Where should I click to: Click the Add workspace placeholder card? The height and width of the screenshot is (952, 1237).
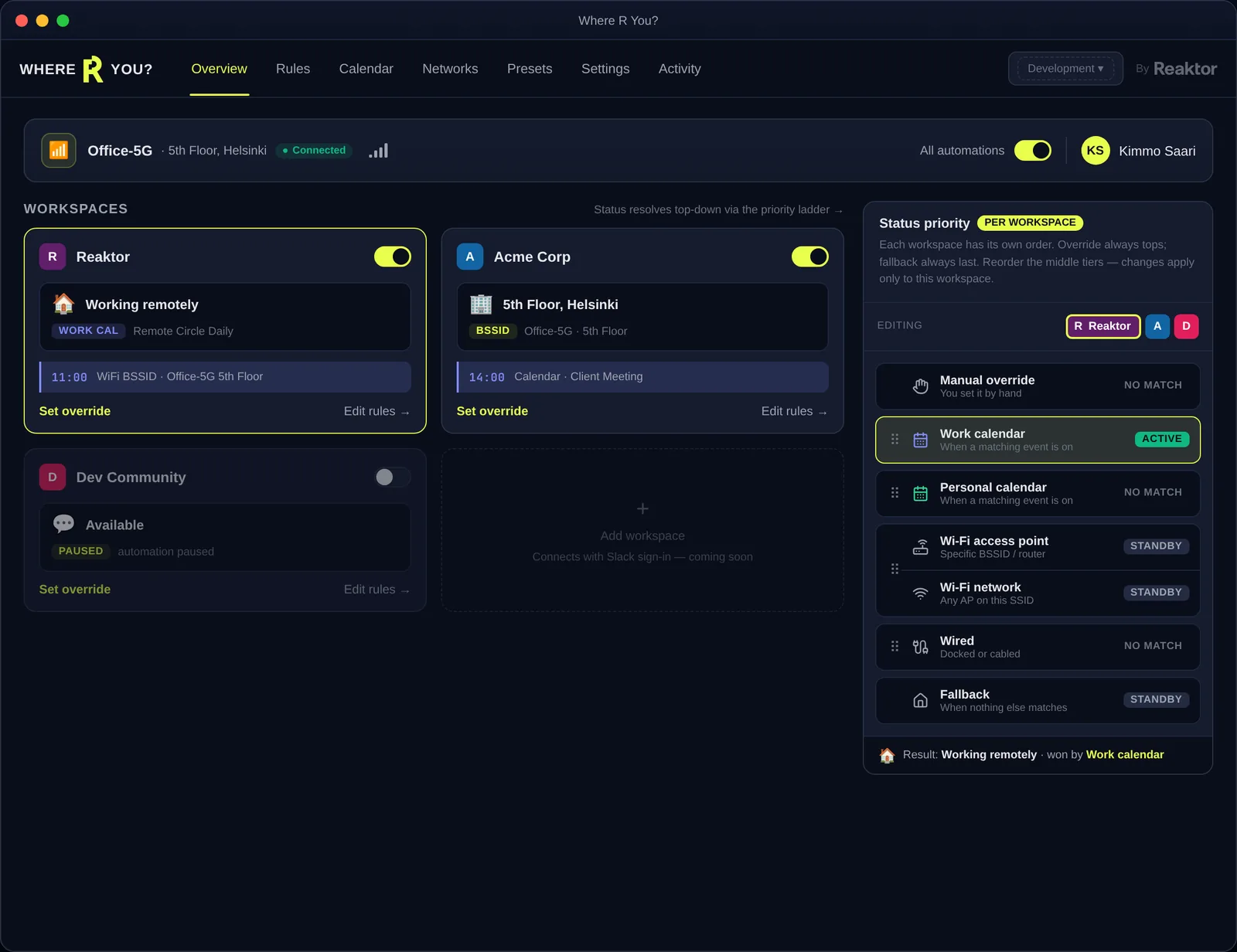642,530
